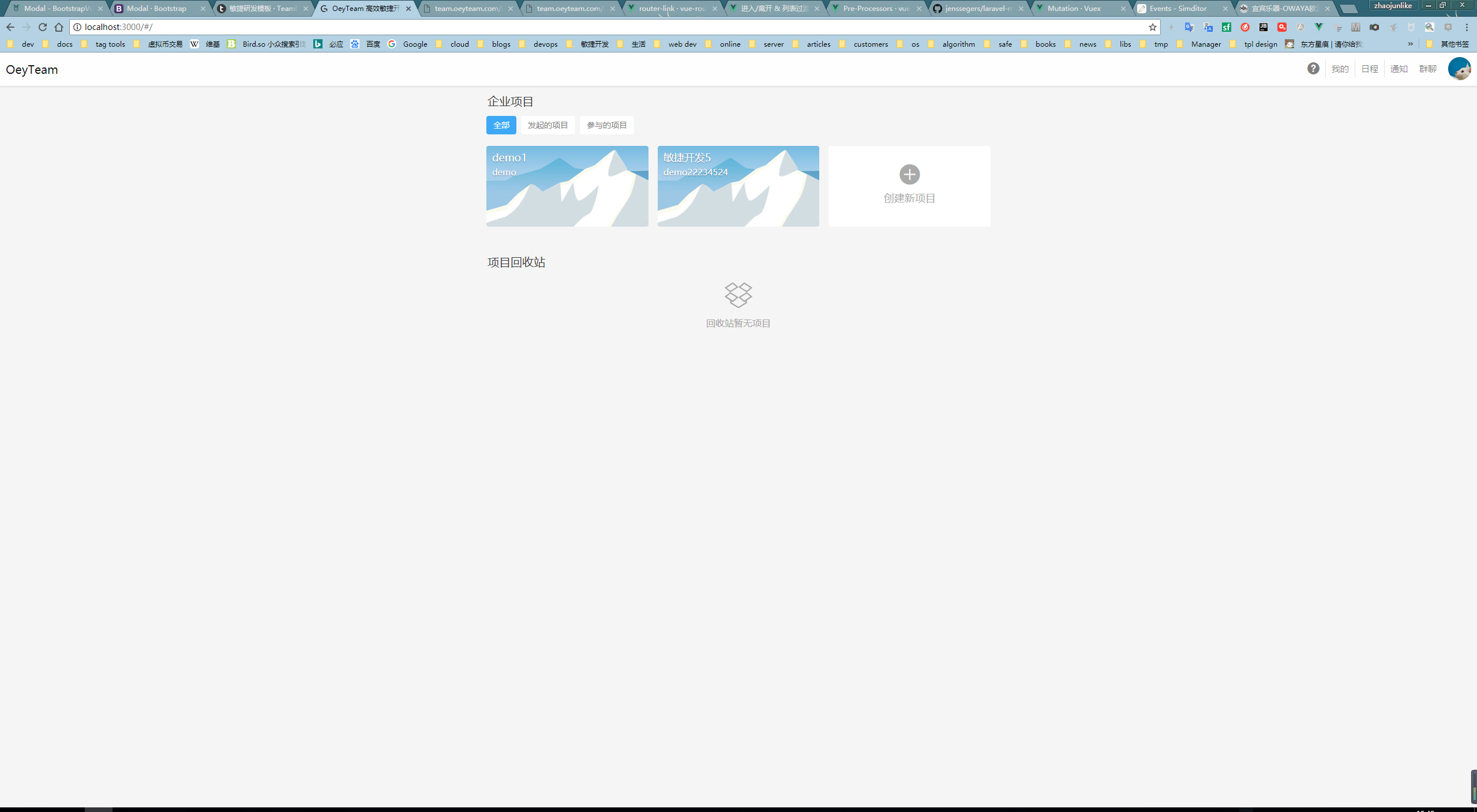The image size is (1477, 812).
Task: Reload the page
Action: click(43, 27)
